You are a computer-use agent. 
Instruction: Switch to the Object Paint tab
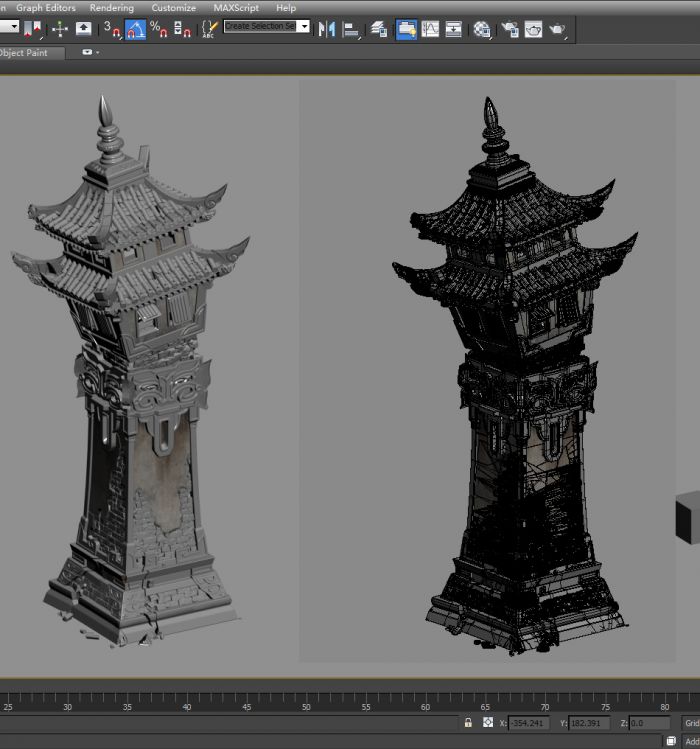(x=24, y=53)
